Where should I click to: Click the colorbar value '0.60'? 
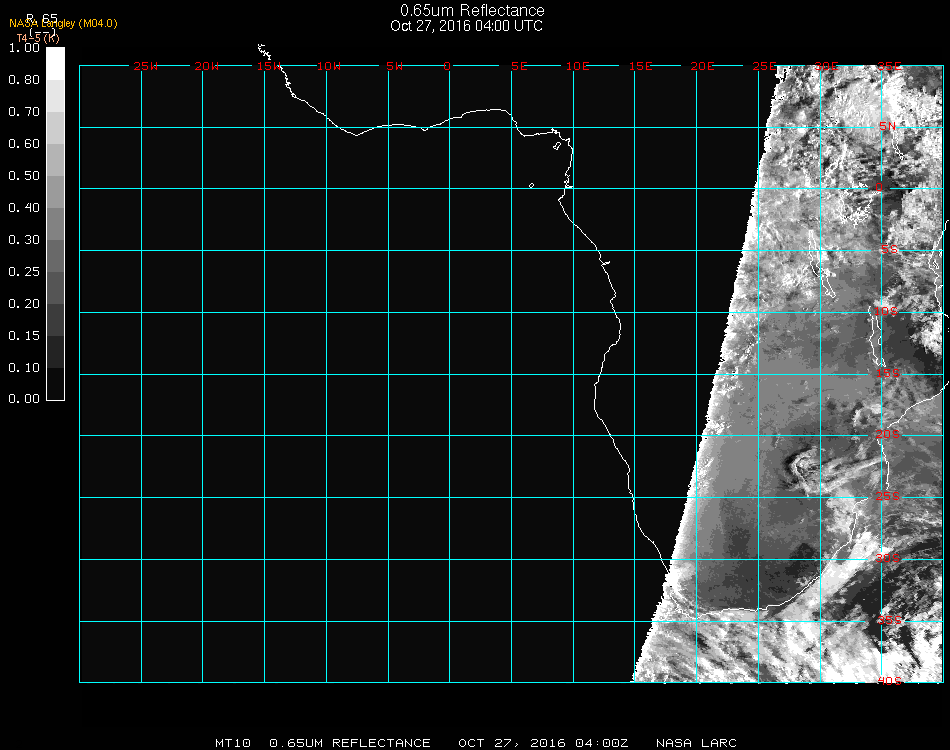pos(24,144)
